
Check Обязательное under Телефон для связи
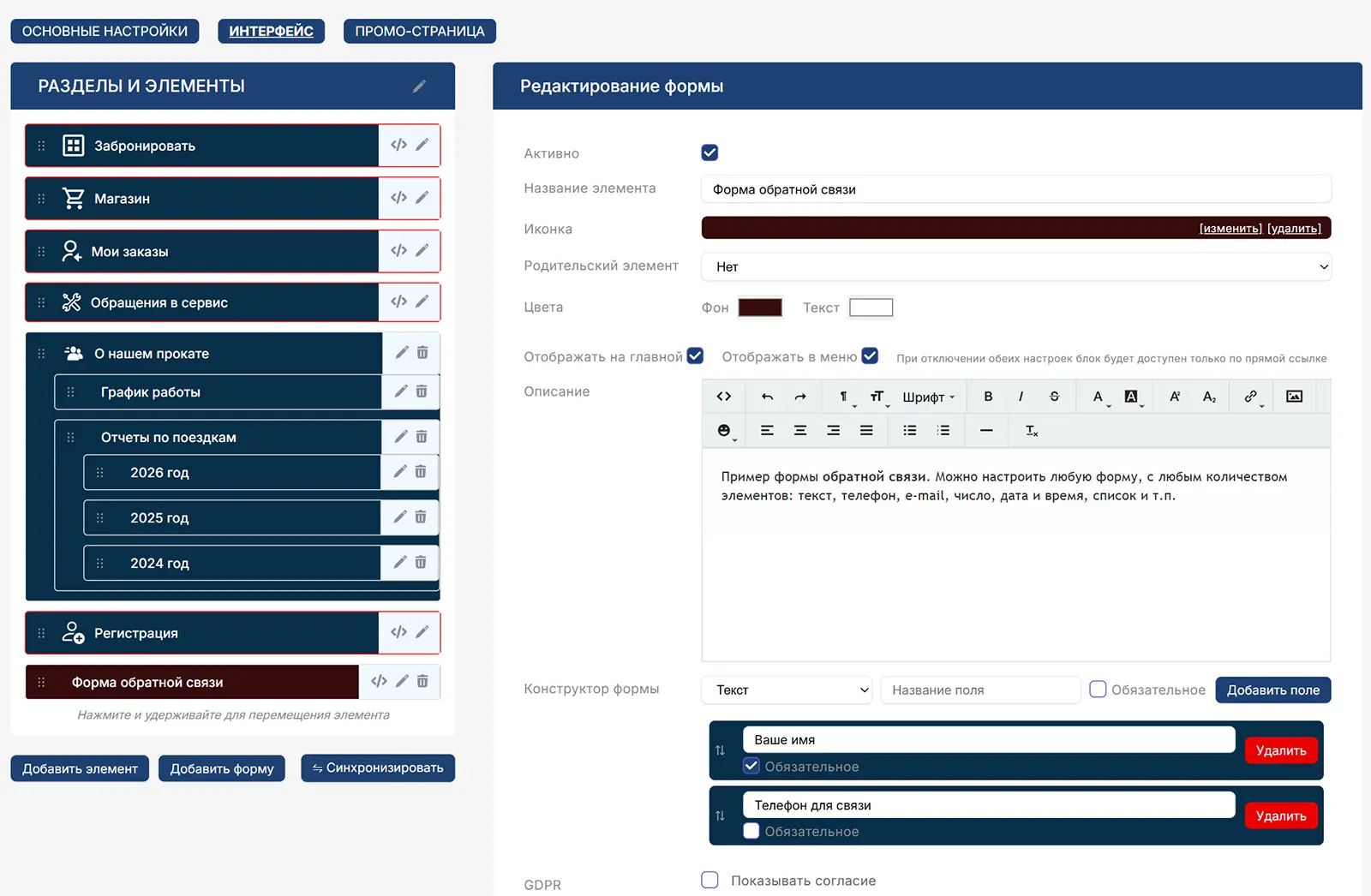pyautogui.click(x=751, y=831)
